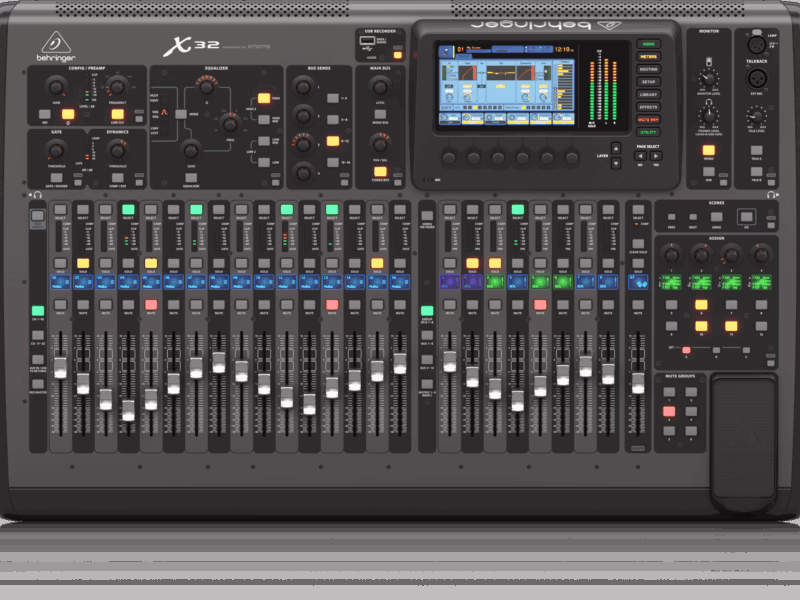Click the USB Recorder port
The image size is (800, 600).
pos(367,41)
